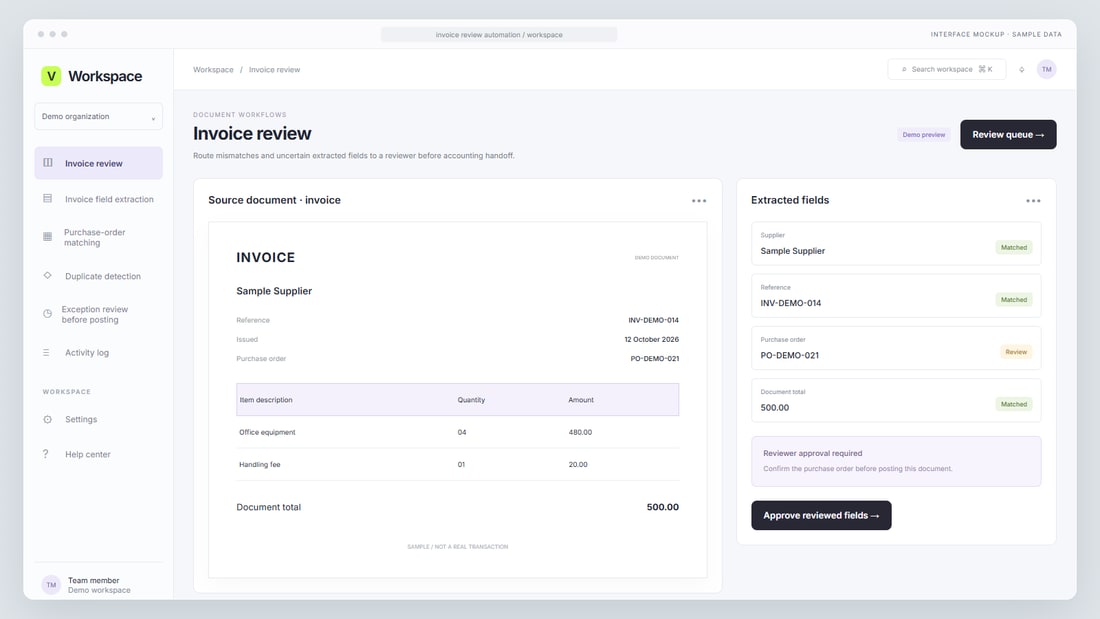Click the Duplicate detection diamond icon
This screenshot has width=1100, height=619.
click(x=48, y=276)
